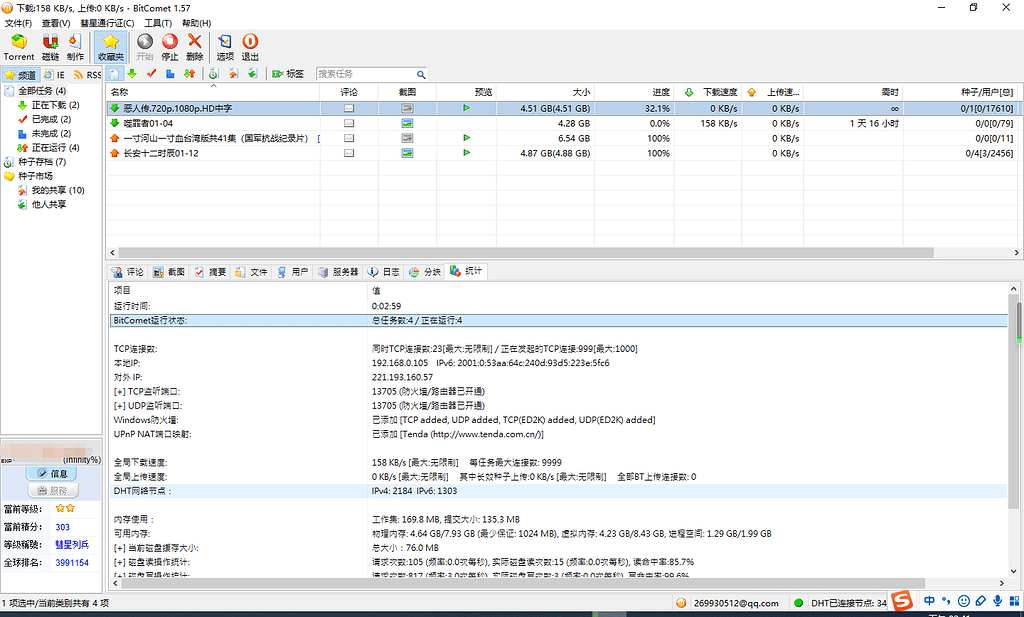Open the 帮助(H) menu

point(197,23)
